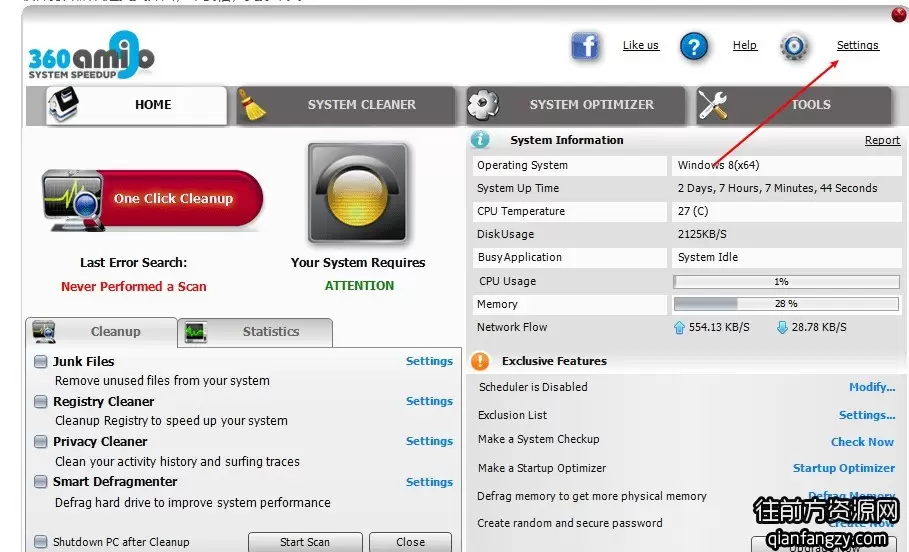
Task: Click Modify... for the Scheduler
Action: (x=872, y=387)
